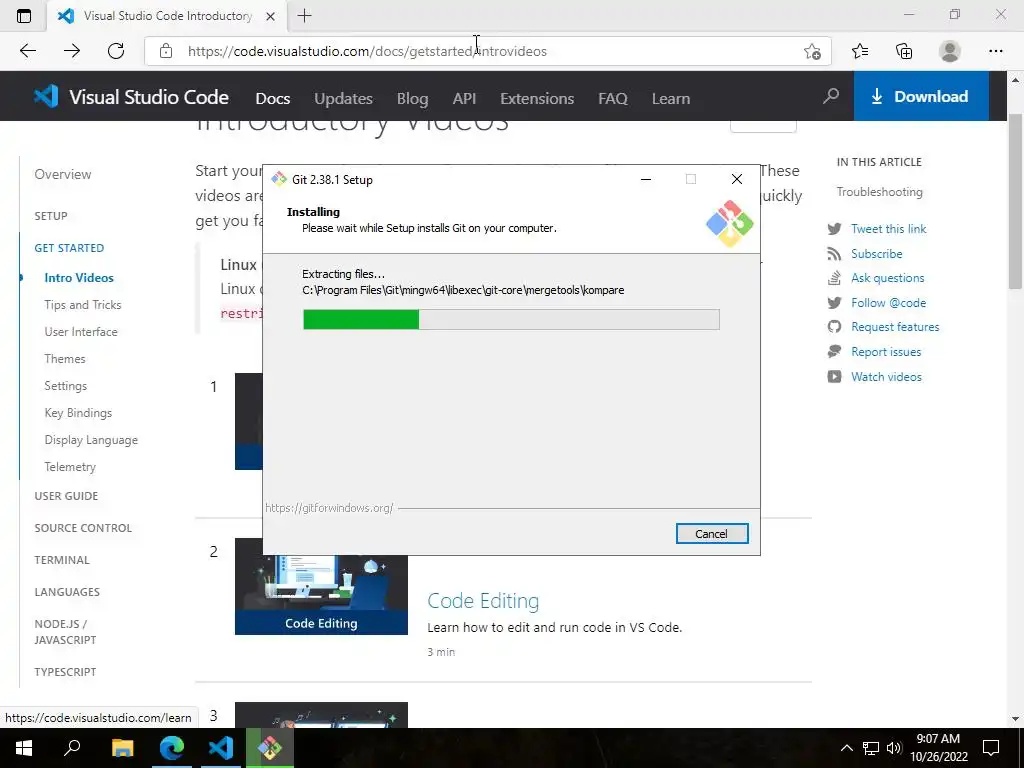Open the Extensions menu item

point(537,99)
